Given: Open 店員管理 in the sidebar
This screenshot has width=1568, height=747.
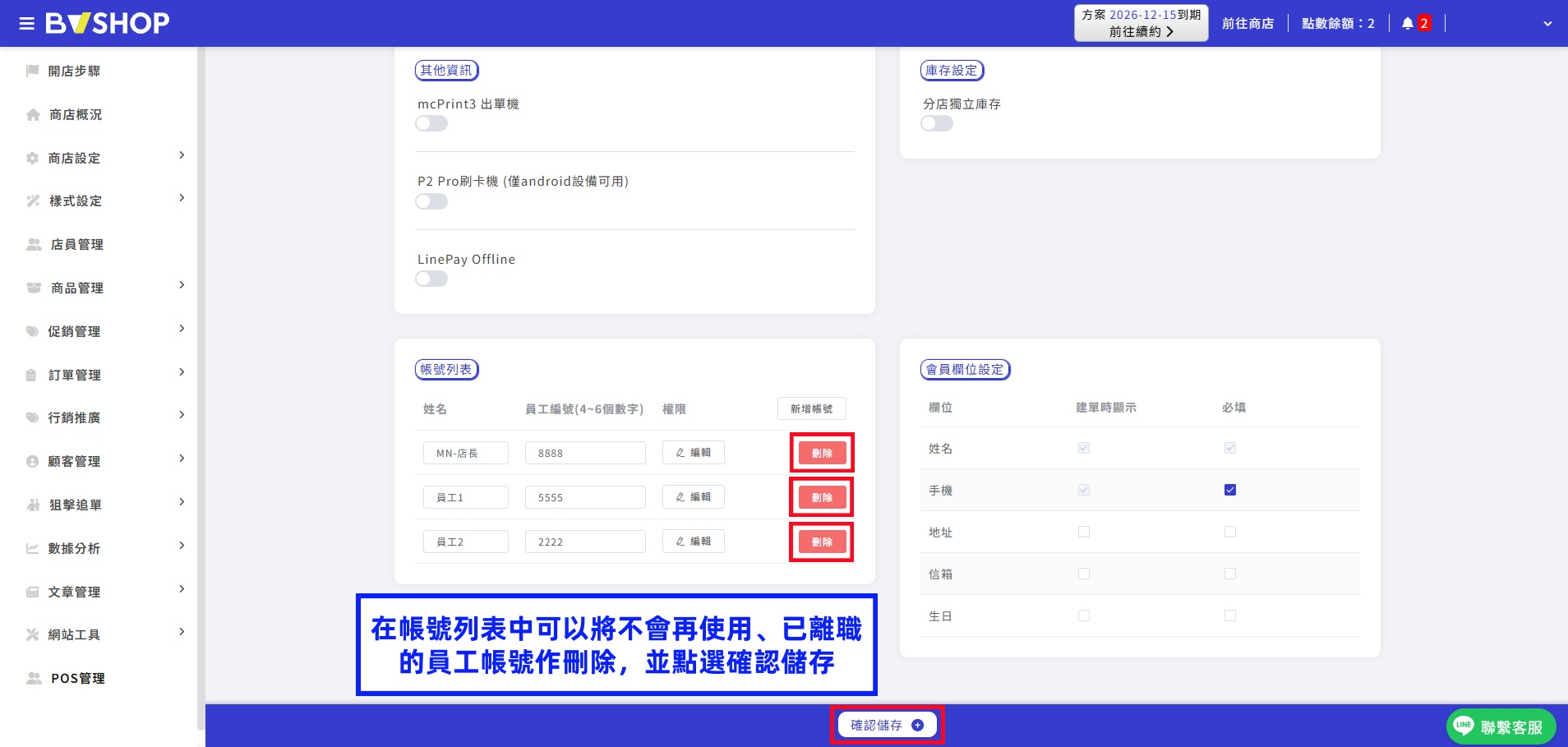Looking at the screenshot, I should click(77, 244).
